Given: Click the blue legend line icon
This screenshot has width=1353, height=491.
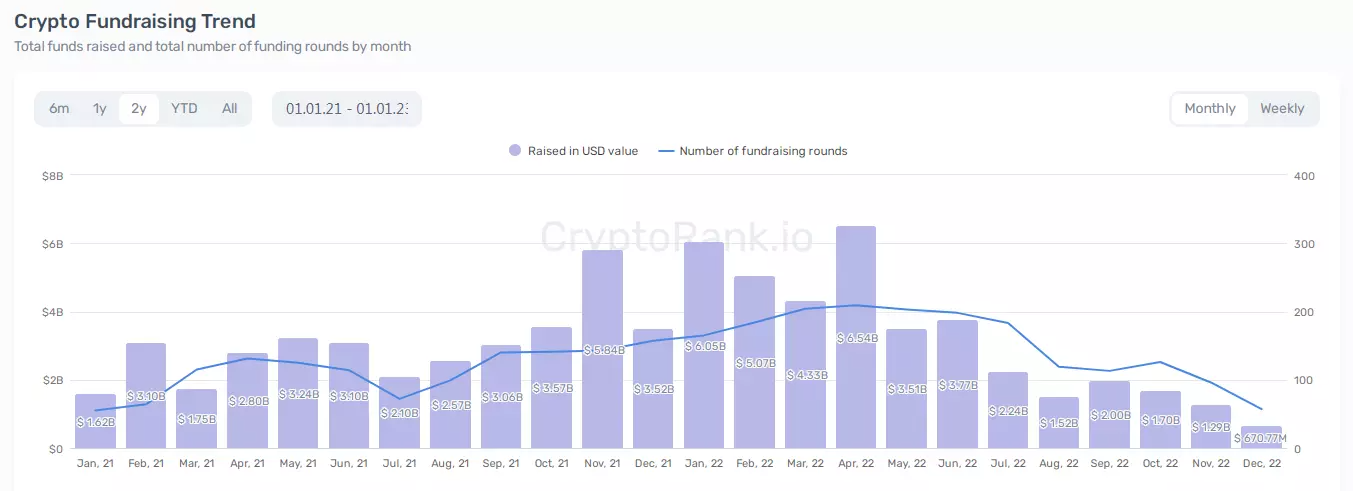Looking at the screenshot, I should [x=667, y=151].
